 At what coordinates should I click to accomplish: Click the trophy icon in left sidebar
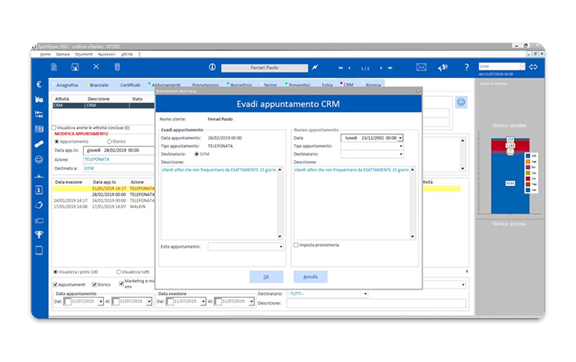coord(39,234)
